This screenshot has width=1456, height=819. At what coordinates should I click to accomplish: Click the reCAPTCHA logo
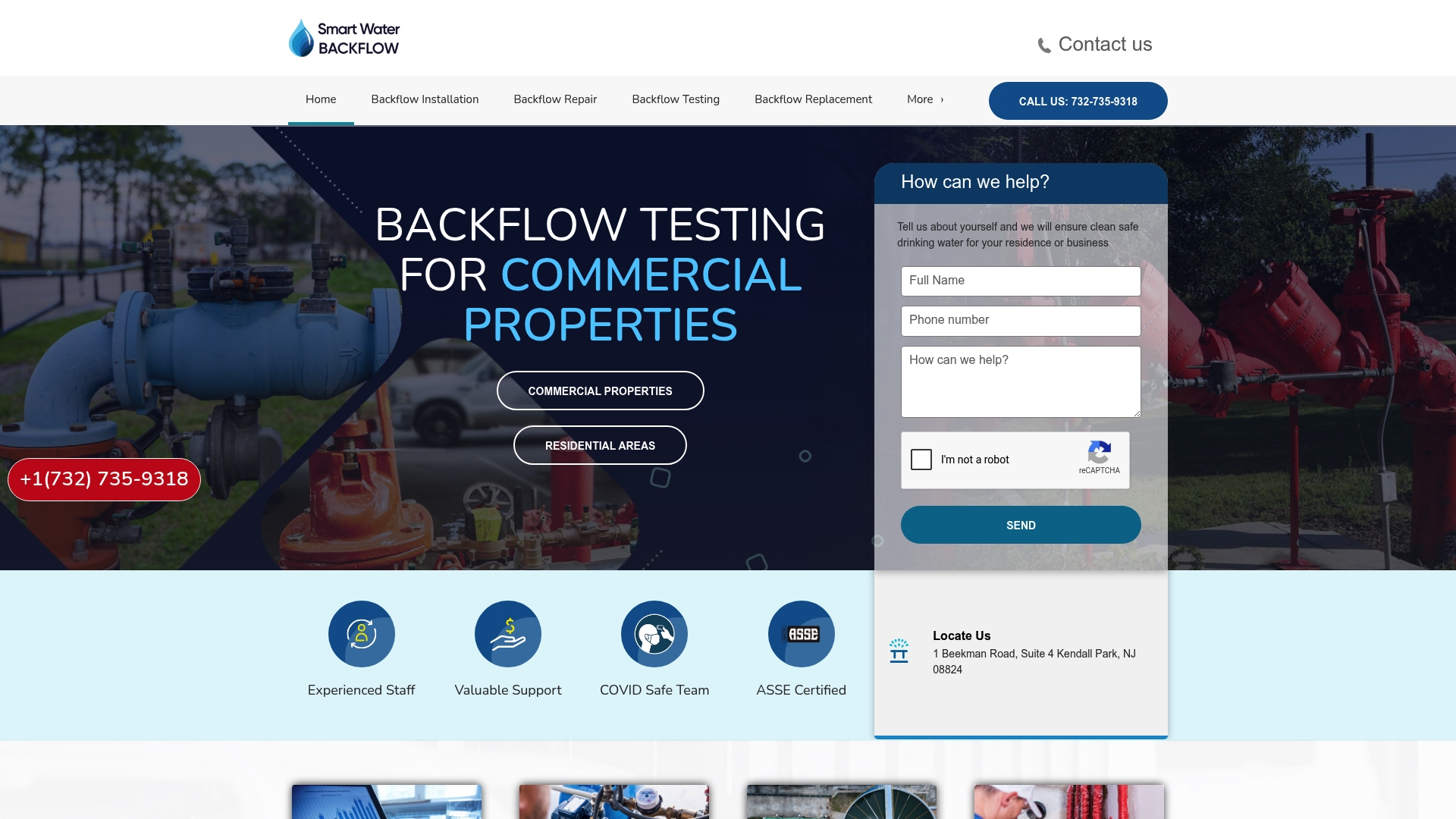click(x=1100, y=453)
